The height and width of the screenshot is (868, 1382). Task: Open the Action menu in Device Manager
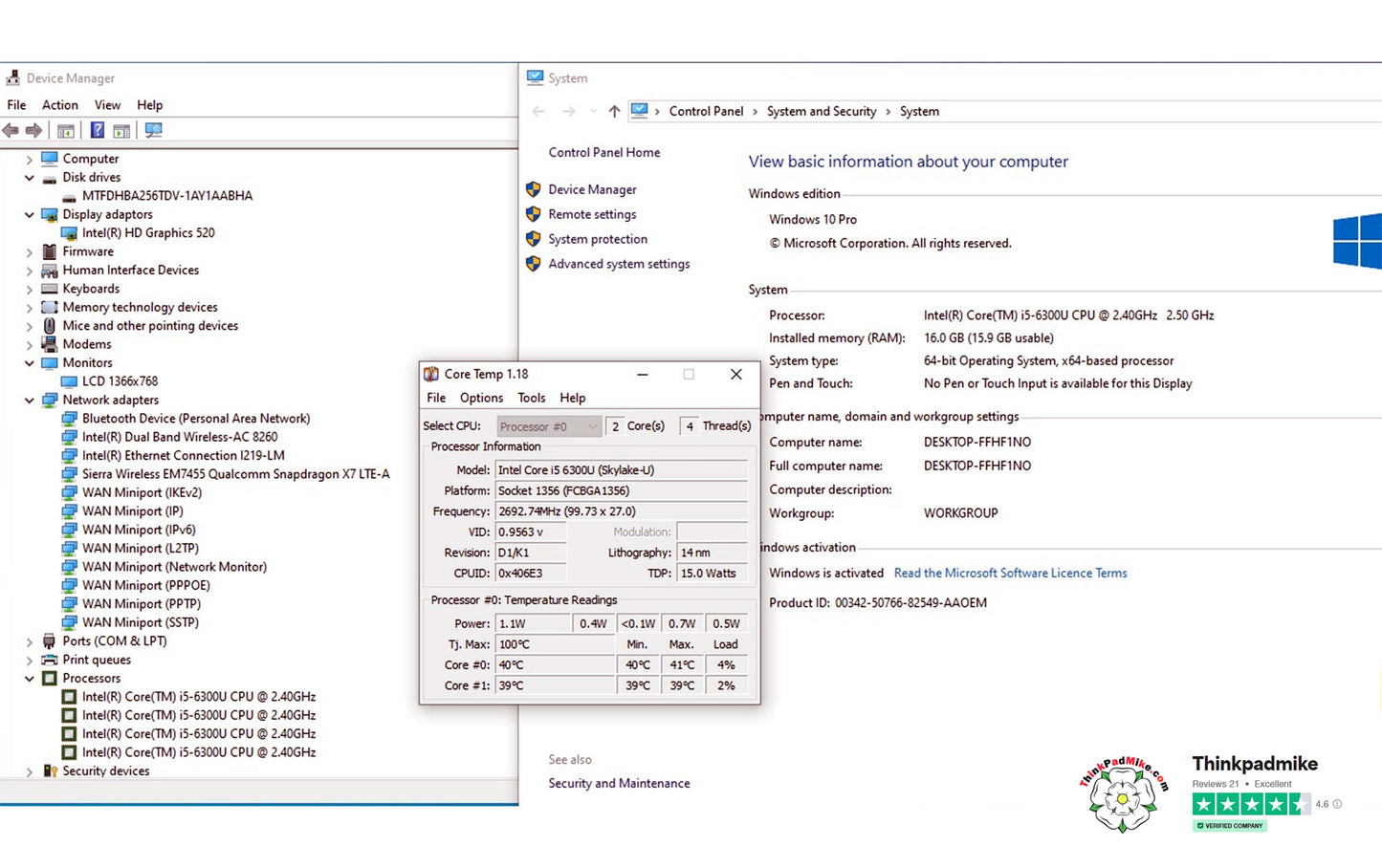60,105
